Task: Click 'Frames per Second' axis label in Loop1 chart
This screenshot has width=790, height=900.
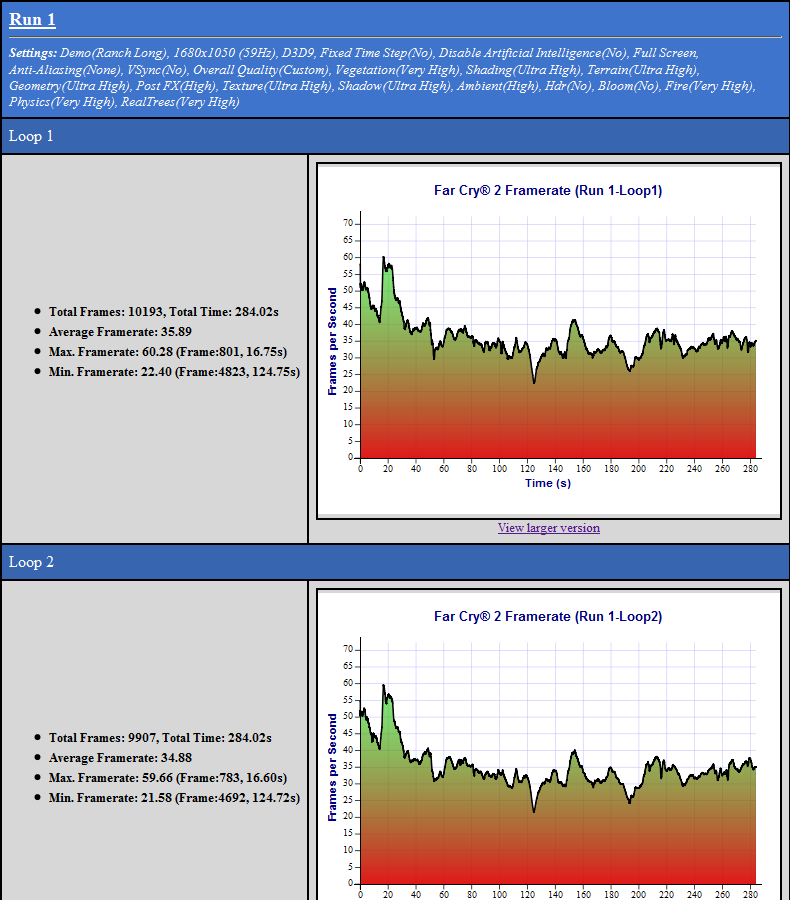Action: 332,341
